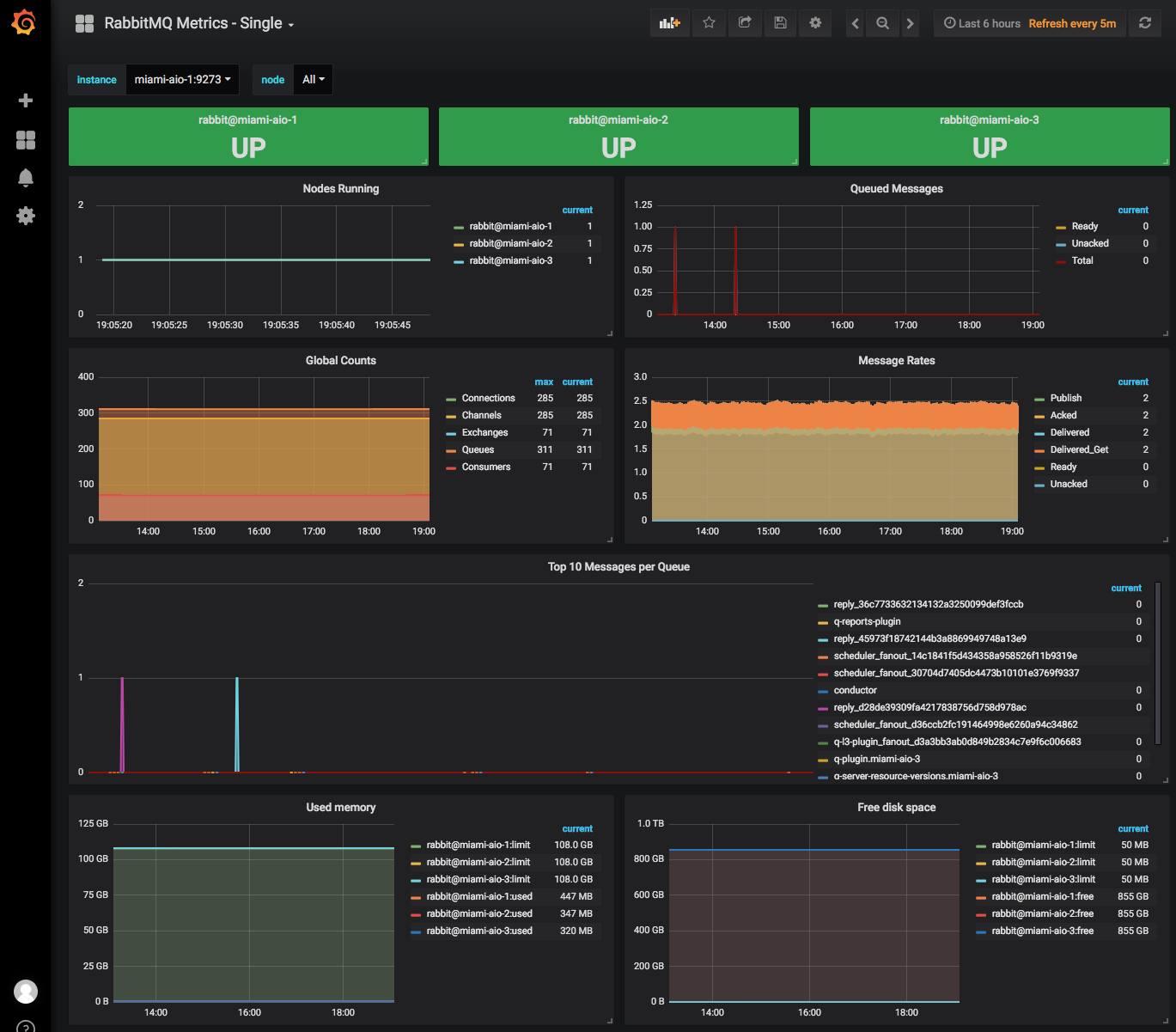This screenshot has height=1032, width=1176.
Task: Open the Alerting bell icon
Action: click(x=26, y=178)
